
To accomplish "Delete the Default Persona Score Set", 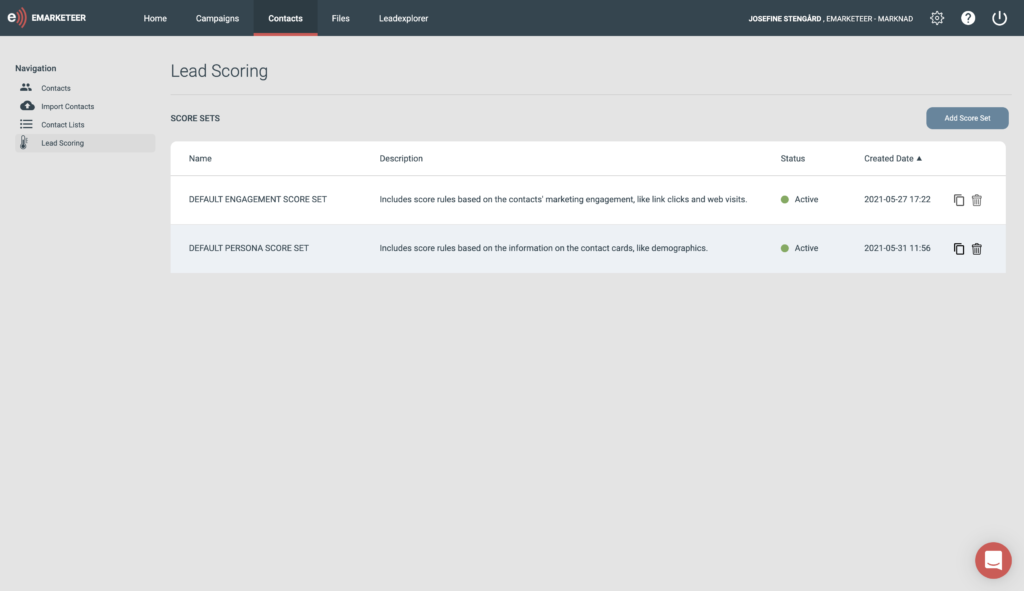I will click(976, 249).
